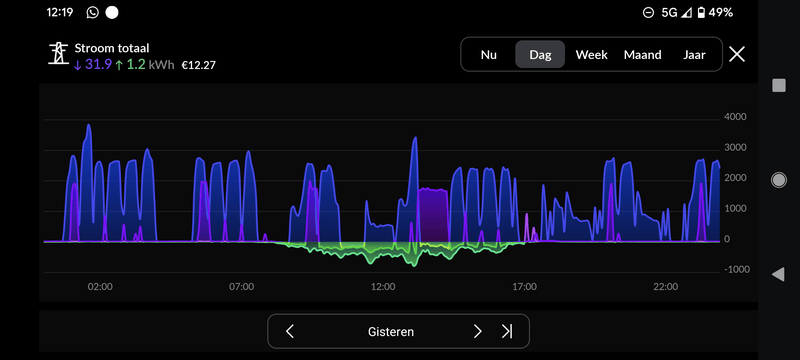The height and width of the screenshot is (360, 800).
Task: Tap the 4000 y-axis label
Action: coord(735,117)
